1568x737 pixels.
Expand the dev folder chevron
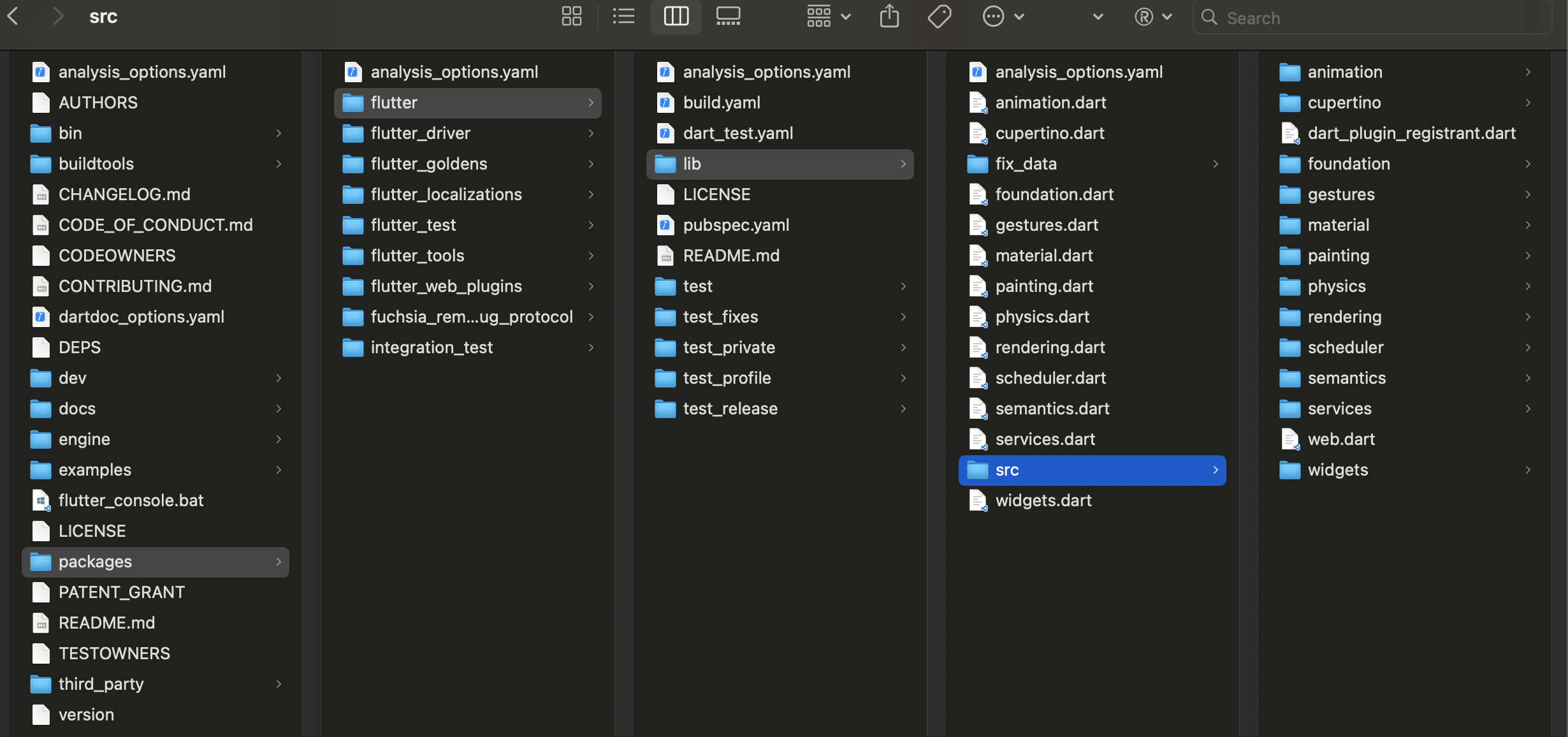[279, 378]
